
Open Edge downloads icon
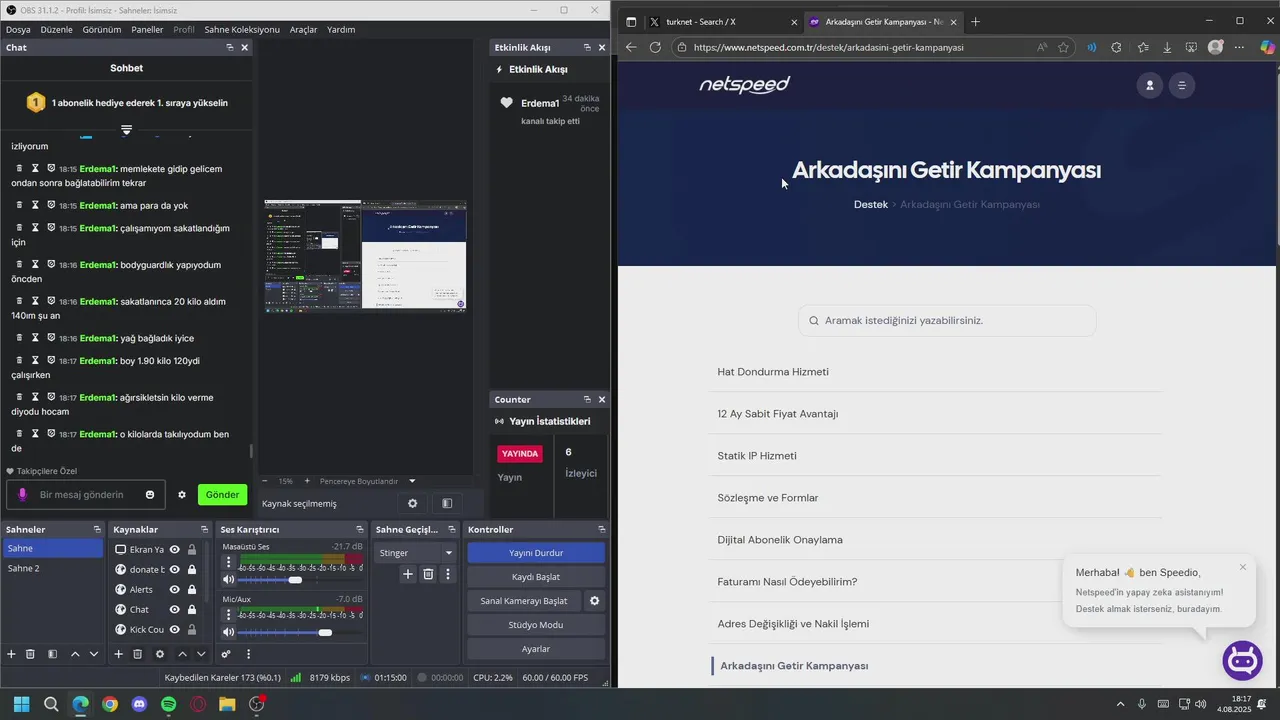tap(1167, 47)
